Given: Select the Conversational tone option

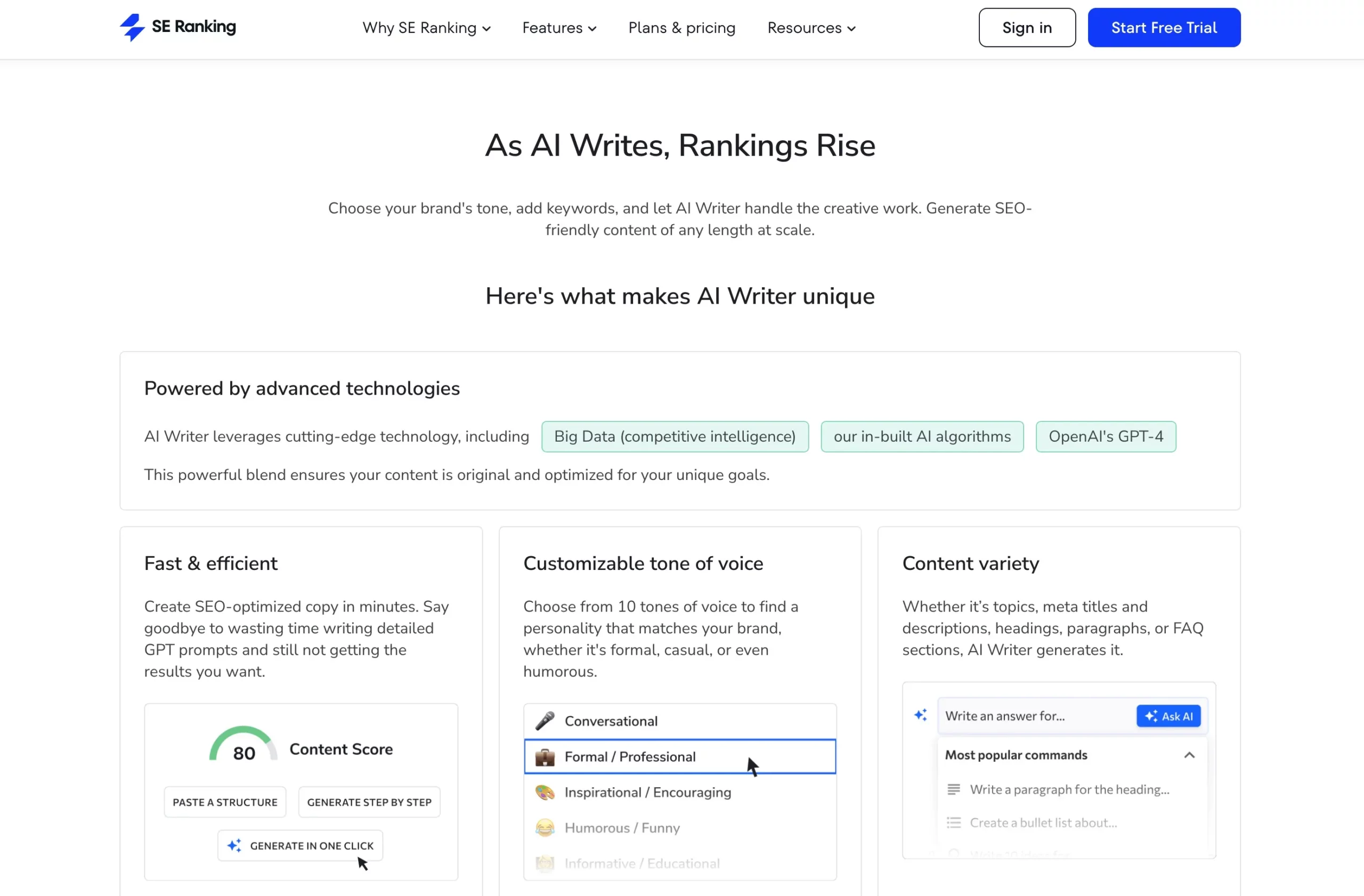Looking at the screenshot, I should [x=680, y=720].
